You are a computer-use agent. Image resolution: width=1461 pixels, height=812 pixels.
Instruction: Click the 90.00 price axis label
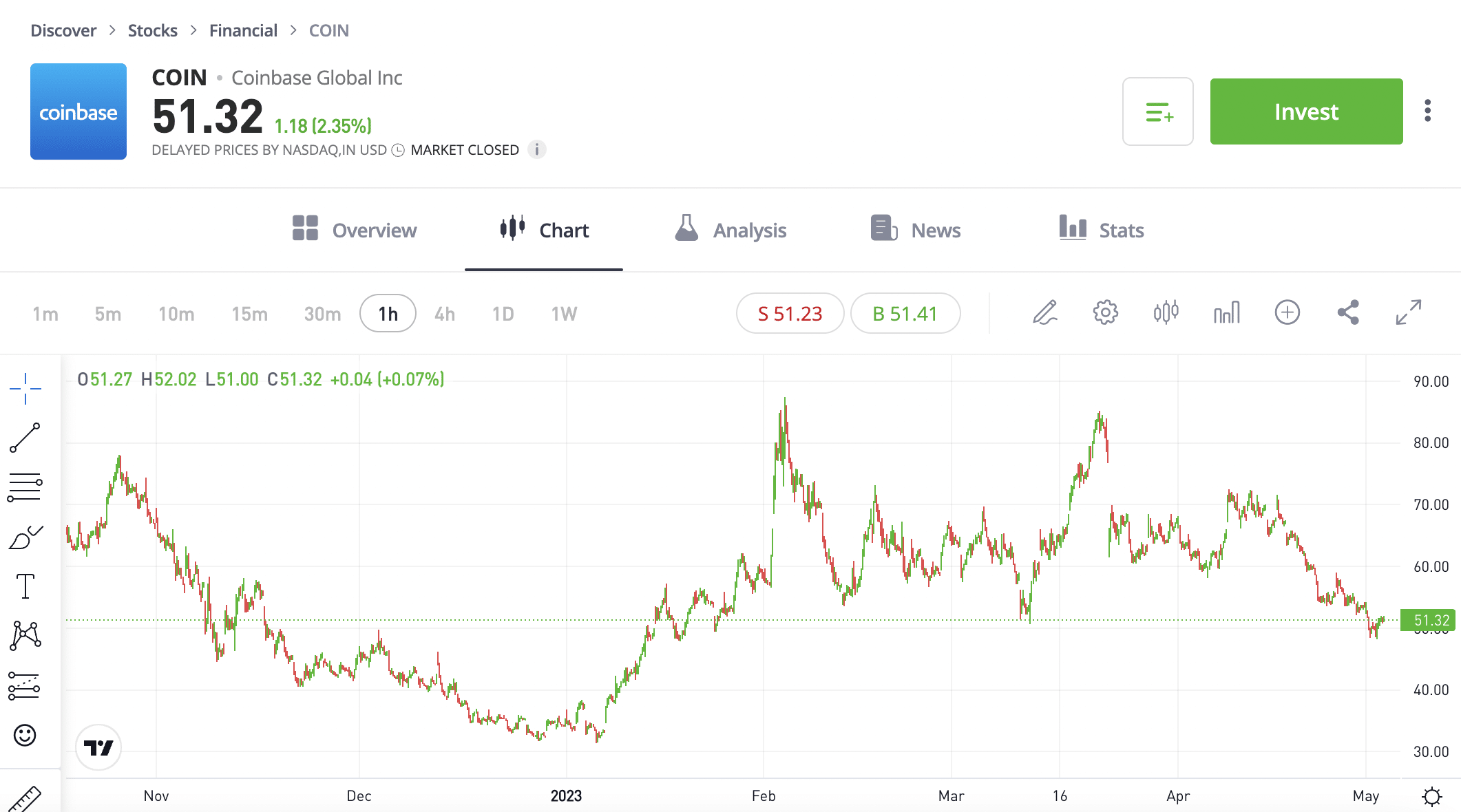pos(1431,381)
